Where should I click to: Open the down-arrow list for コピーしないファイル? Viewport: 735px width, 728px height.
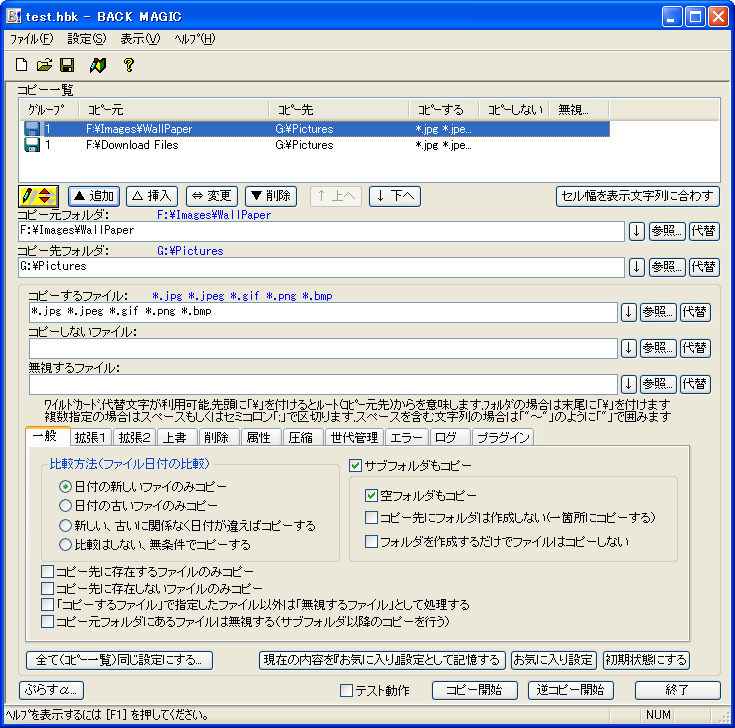tap(628, 348)
